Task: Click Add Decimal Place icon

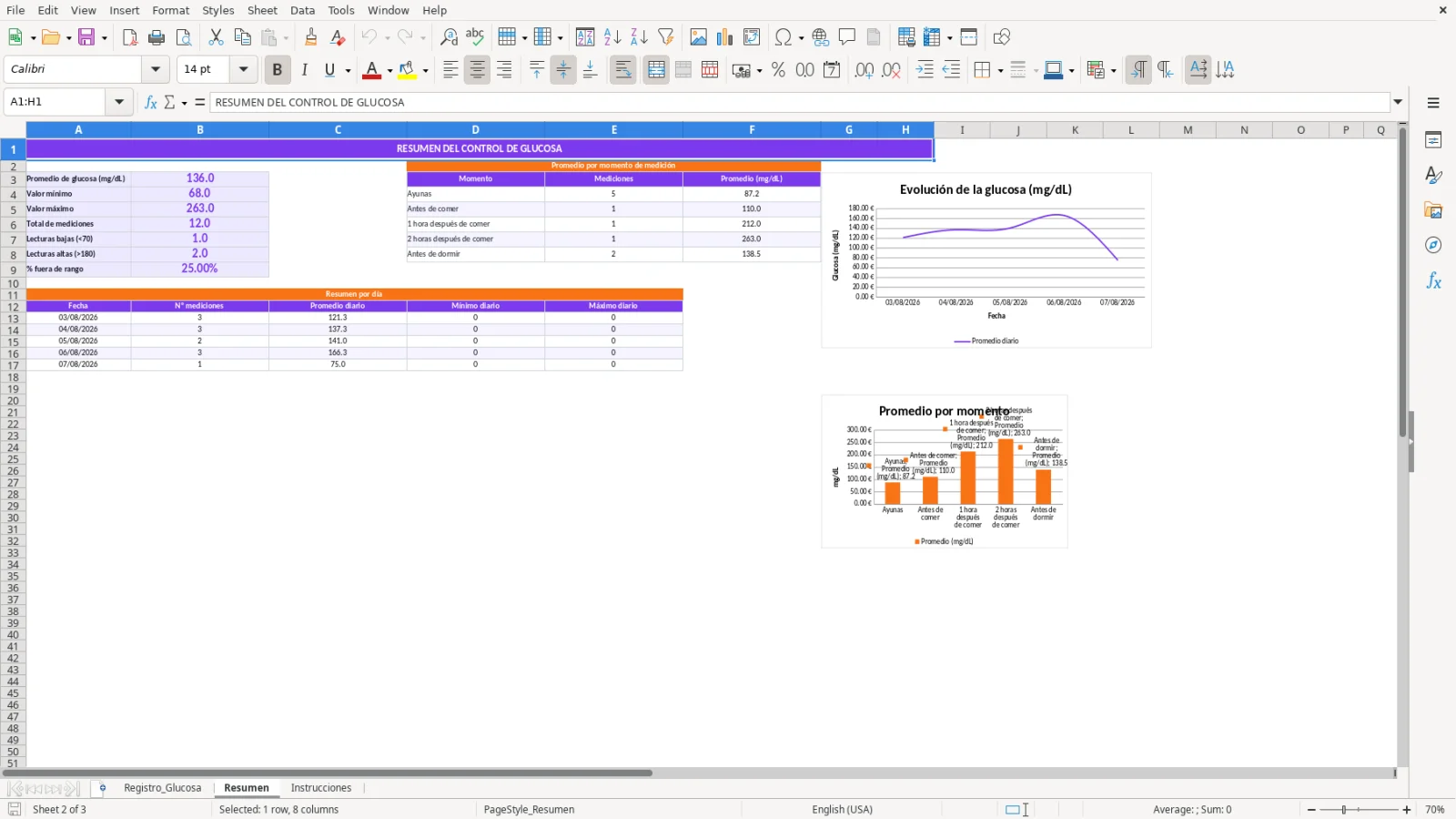Action: pyautogui.click(x=864, y=70)
